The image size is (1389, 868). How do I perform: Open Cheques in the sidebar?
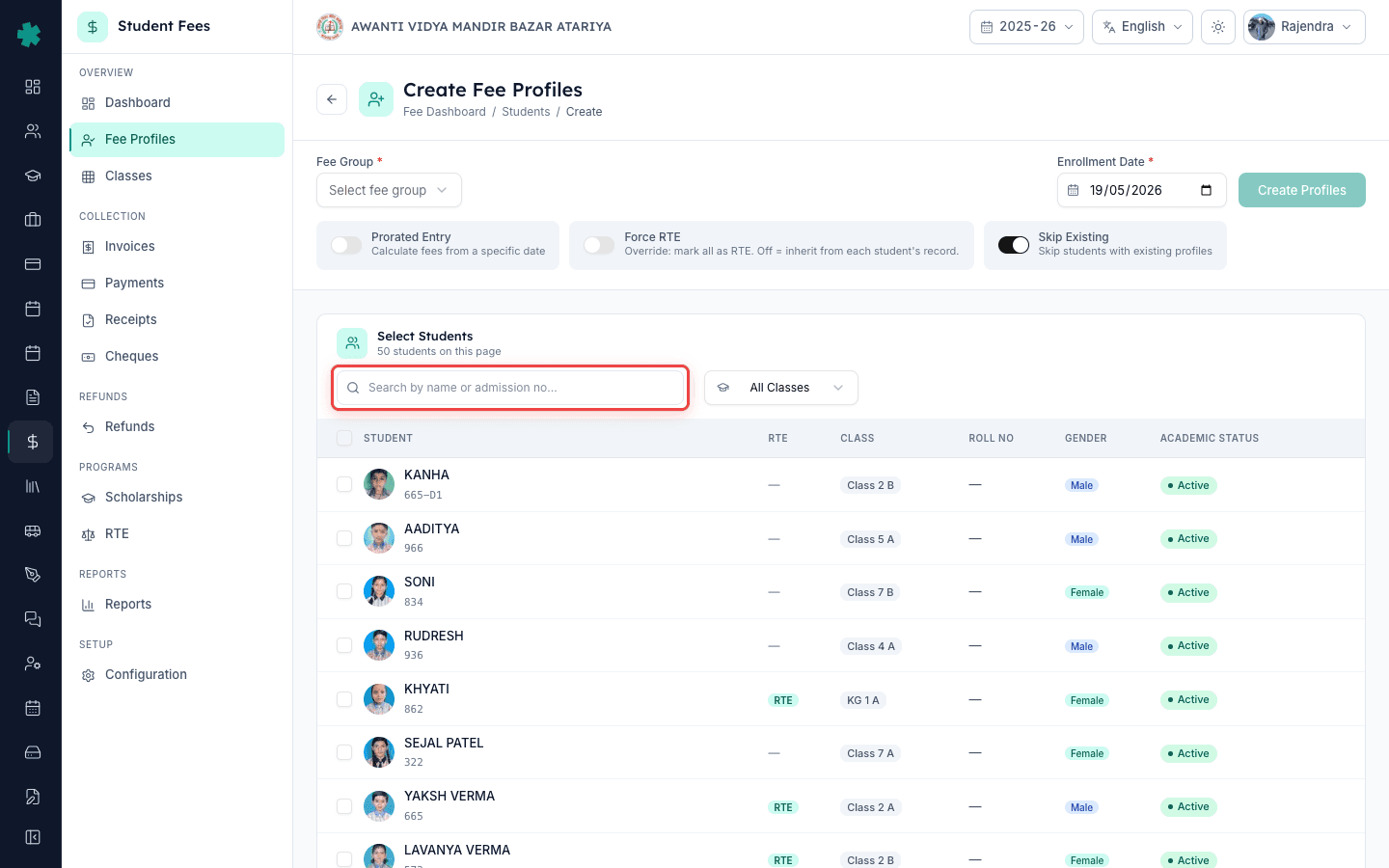click(177, 357)
